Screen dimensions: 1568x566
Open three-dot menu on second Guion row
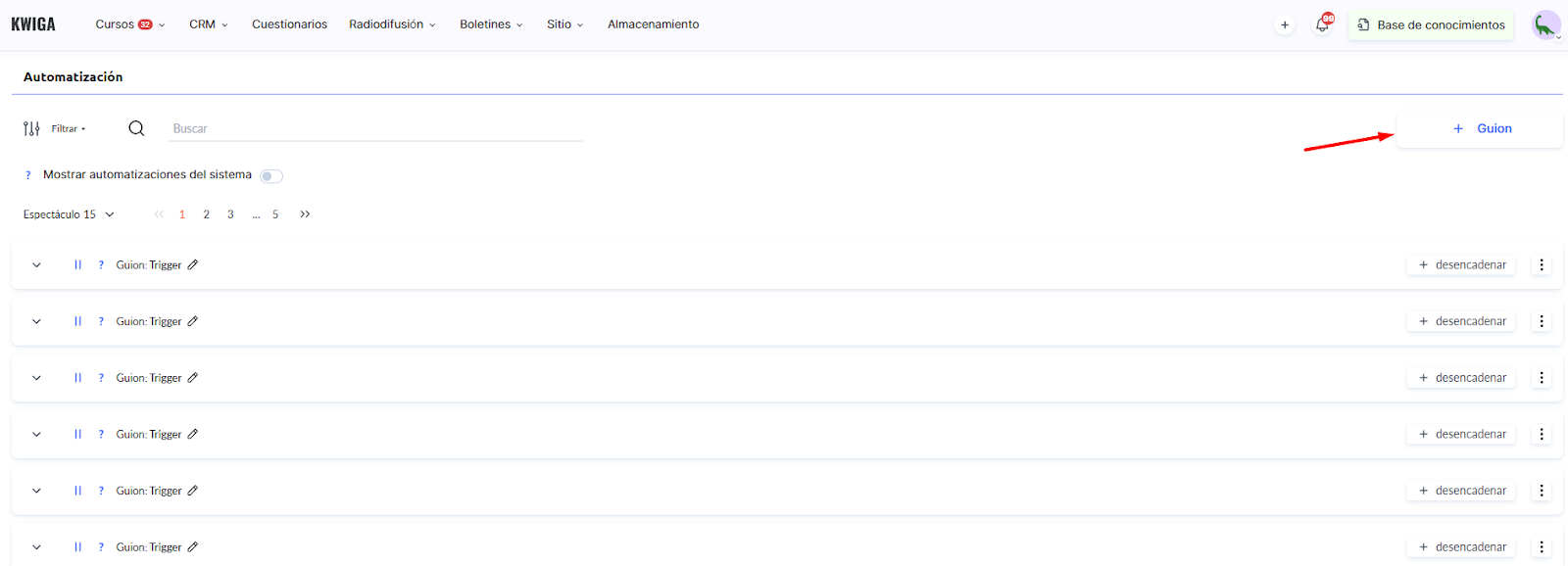click(x=1541, y=321)
